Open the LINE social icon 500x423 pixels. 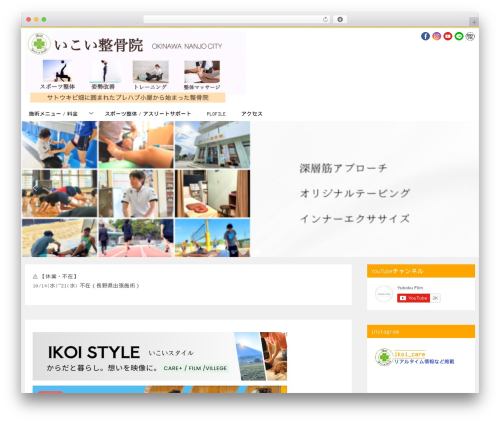tap(459, 36)
